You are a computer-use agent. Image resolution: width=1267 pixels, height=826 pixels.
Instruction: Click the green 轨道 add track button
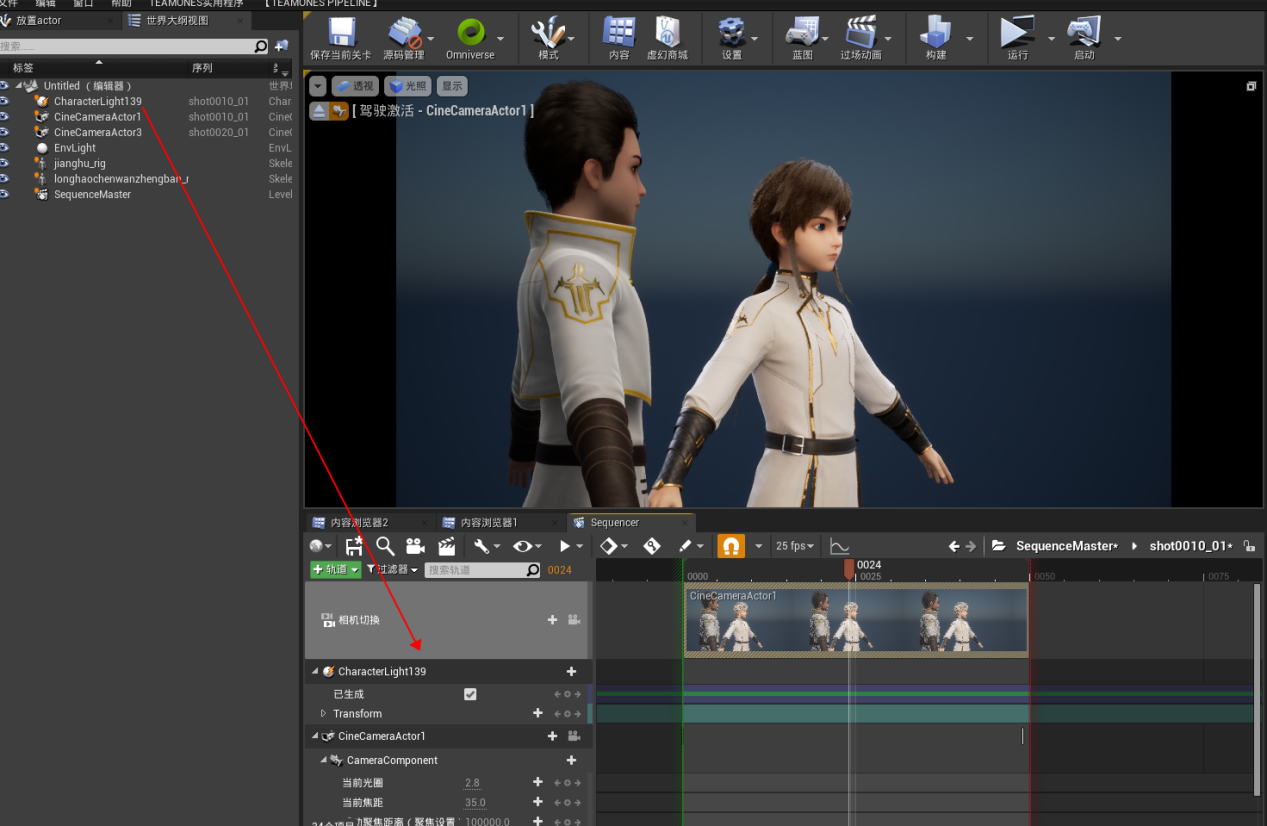click(x=335, y=570)
